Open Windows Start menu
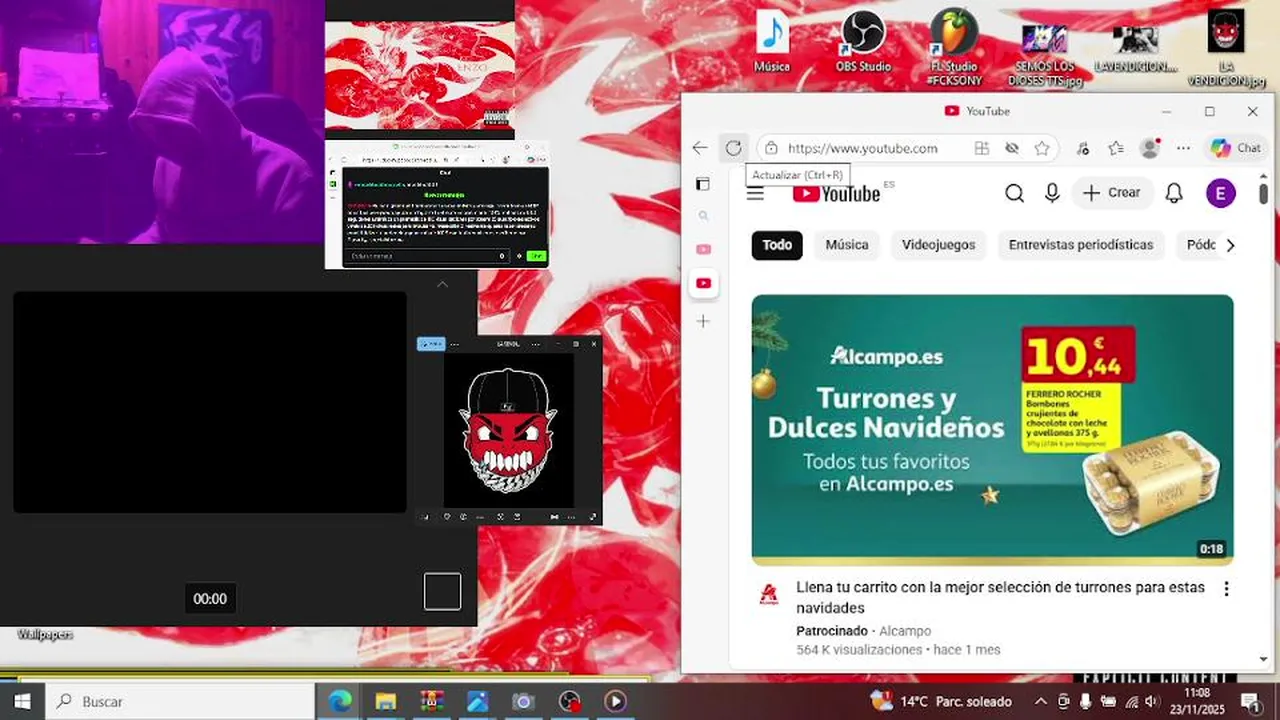The image size is (1280, 720). click(x=22, y=701)
